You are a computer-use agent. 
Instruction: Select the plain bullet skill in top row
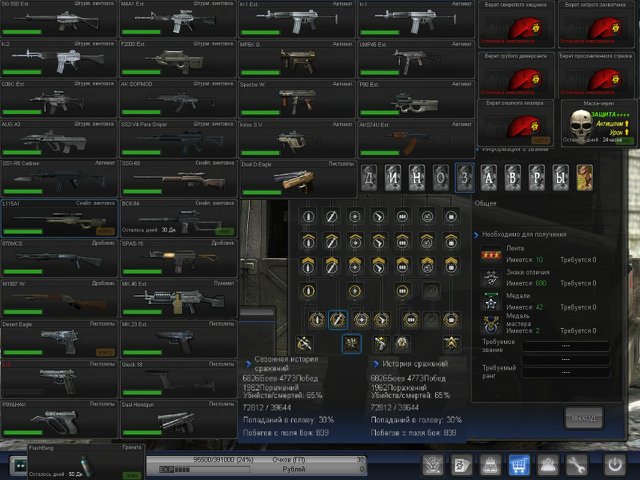tap(308, 216)
